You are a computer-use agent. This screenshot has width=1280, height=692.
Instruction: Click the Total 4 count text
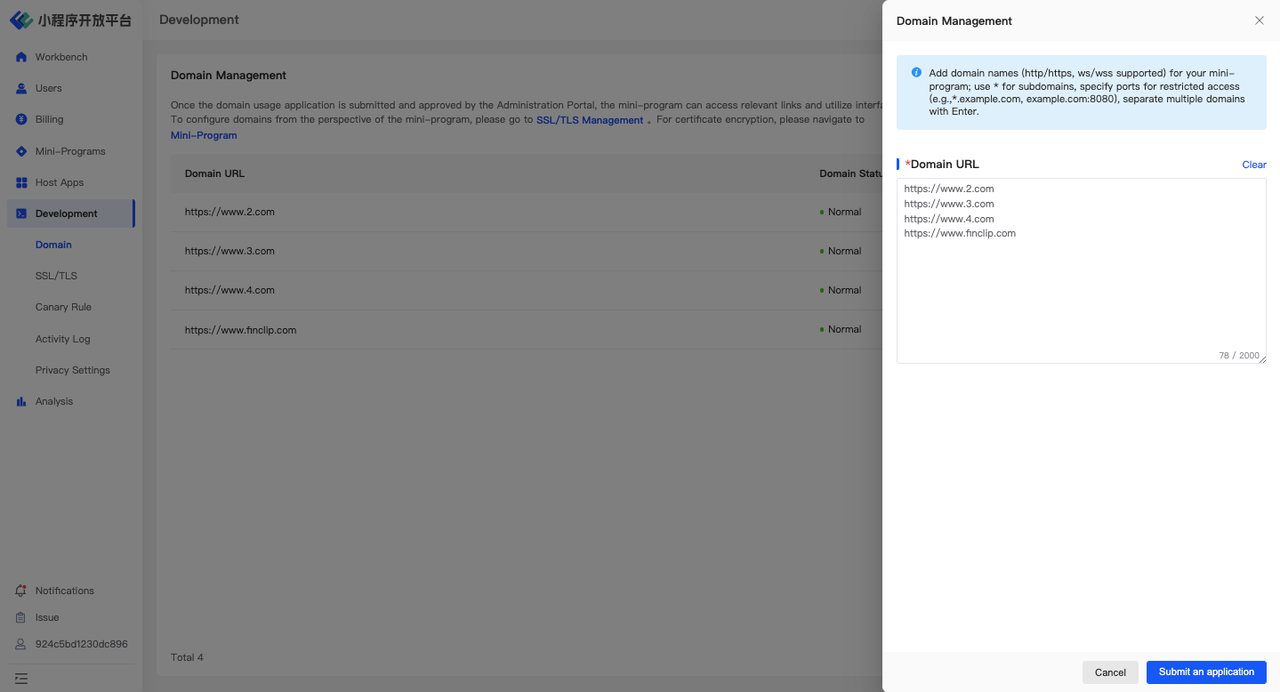coord(187,657)
